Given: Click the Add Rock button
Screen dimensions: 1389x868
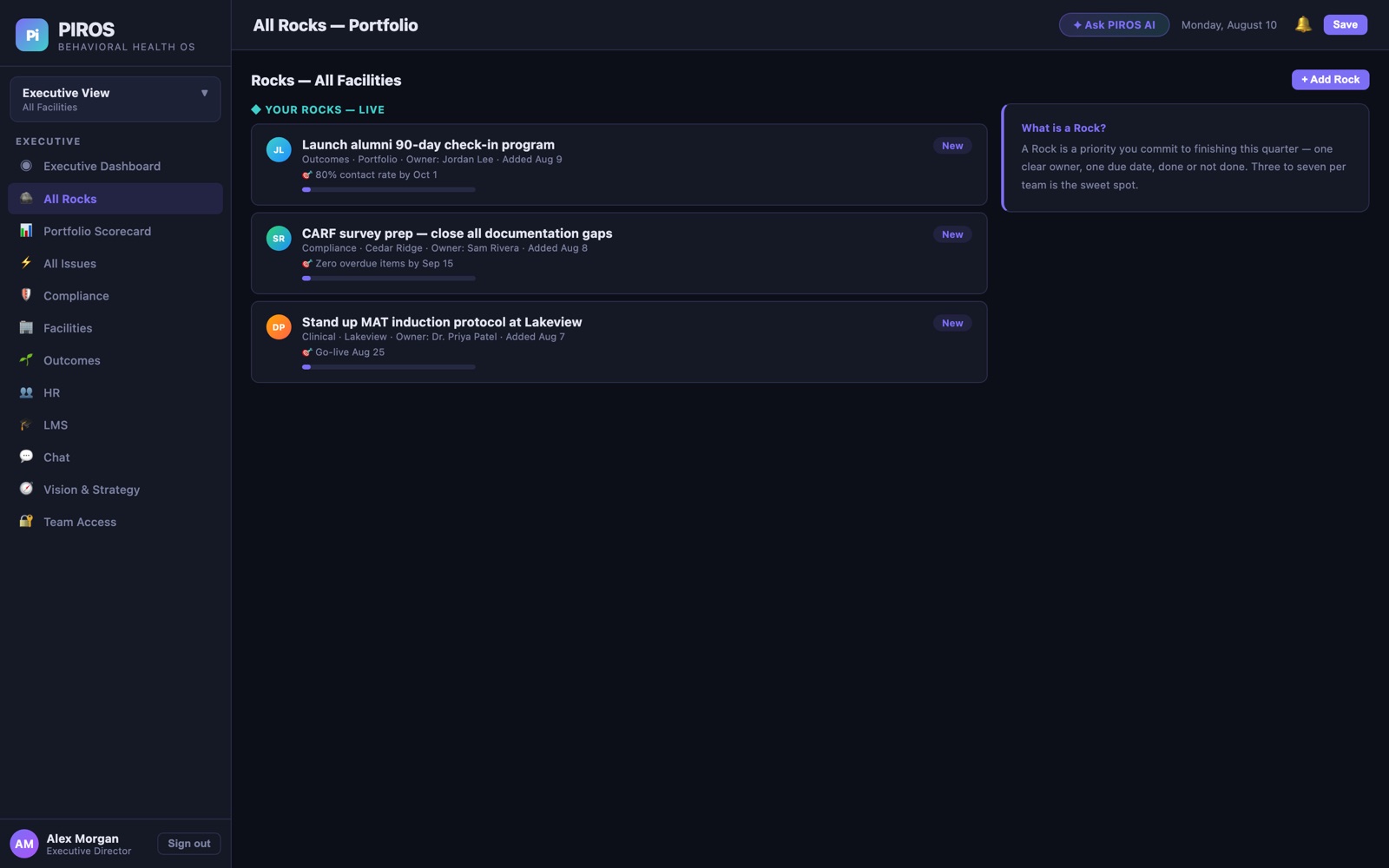Looking at the screenshot, I should [1330, 80].
